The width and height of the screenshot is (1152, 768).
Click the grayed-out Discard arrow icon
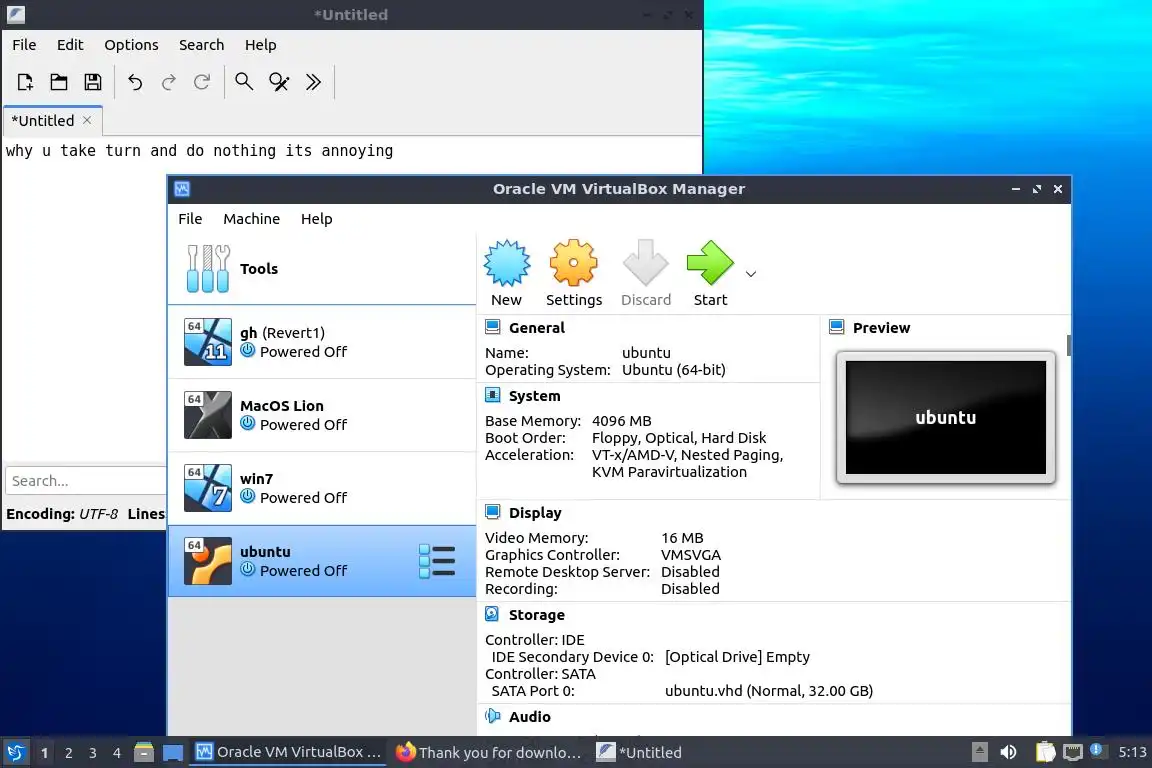tap(645, 263)
